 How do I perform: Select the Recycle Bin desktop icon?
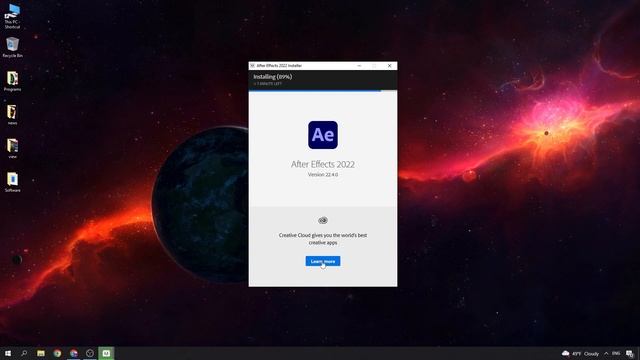12,47
